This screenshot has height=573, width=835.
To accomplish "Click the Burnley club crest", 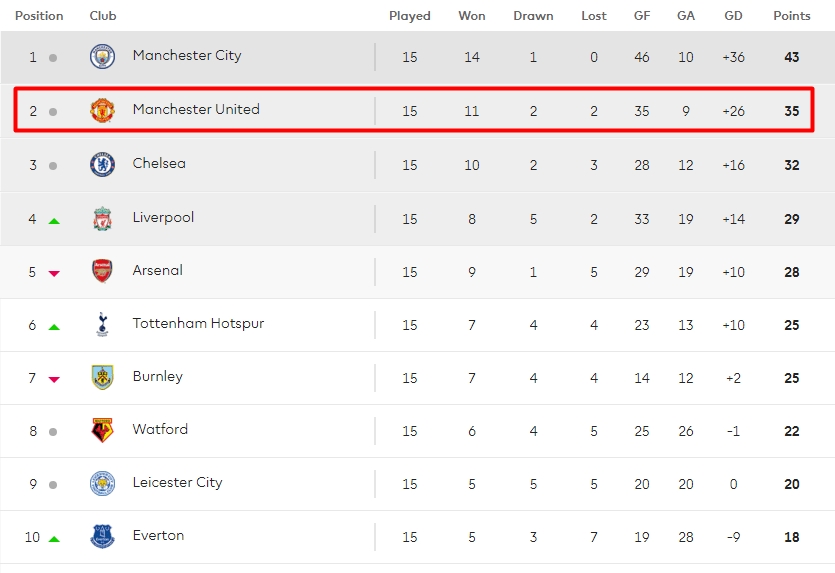I will point(102,377).
